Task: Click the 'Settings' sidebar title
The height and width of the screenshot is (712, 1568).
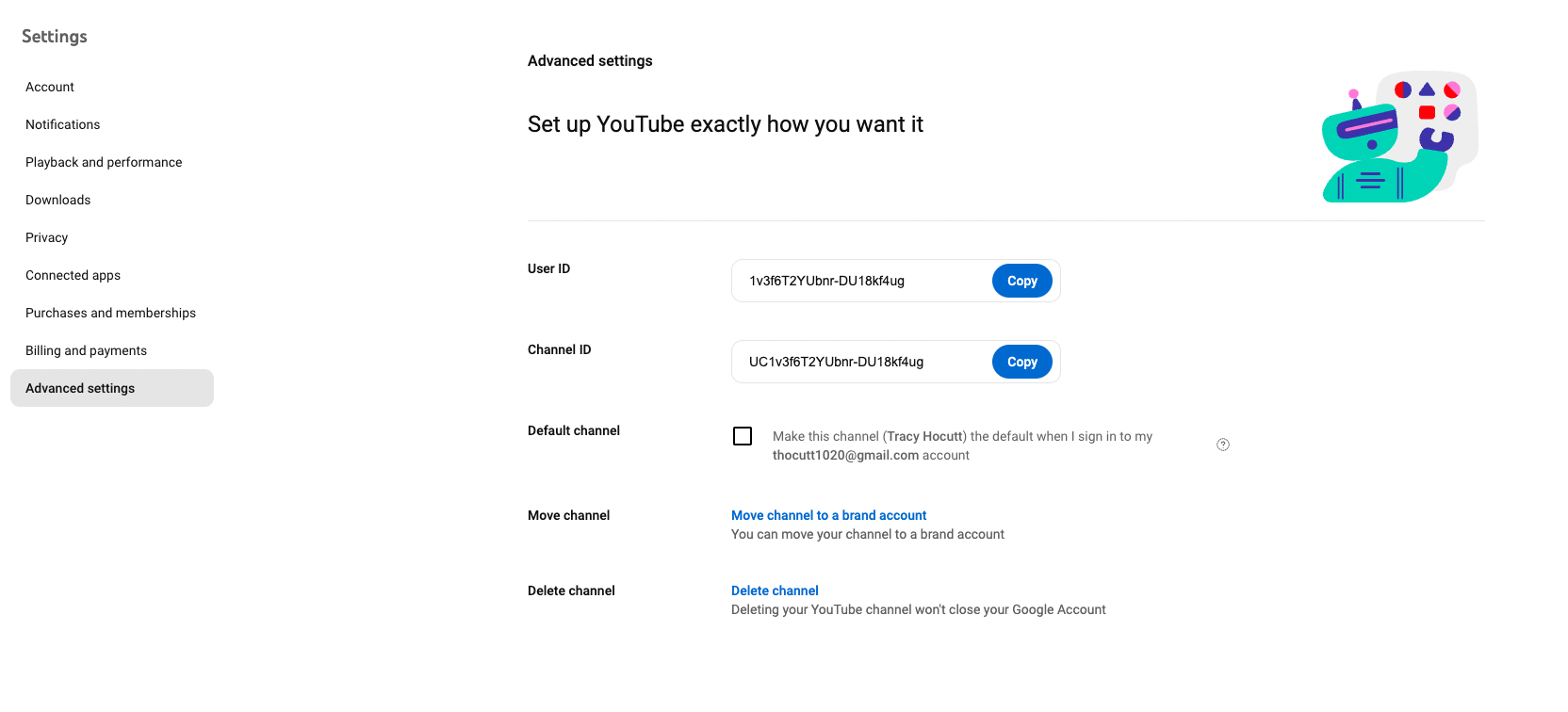Action: [55, 36]
